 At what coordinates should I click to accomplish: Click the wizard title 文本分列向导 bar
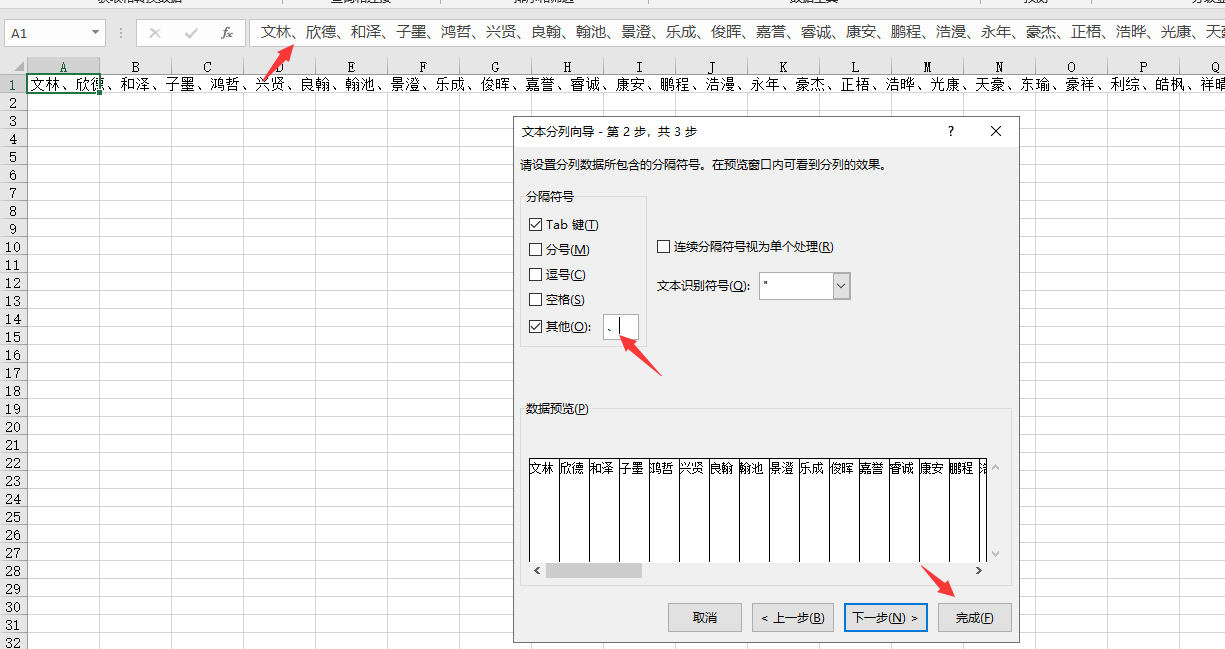(609, 131)
